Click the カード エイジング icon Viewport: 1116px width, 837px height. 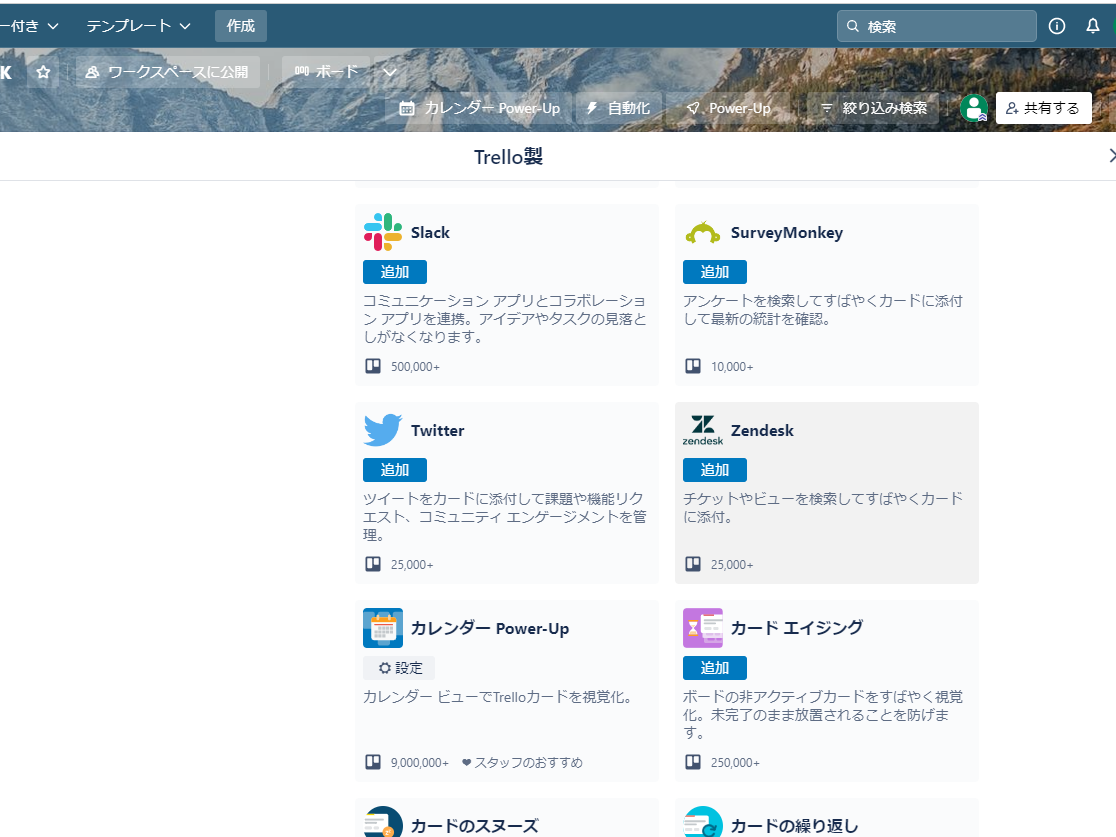tap(702, 628)
